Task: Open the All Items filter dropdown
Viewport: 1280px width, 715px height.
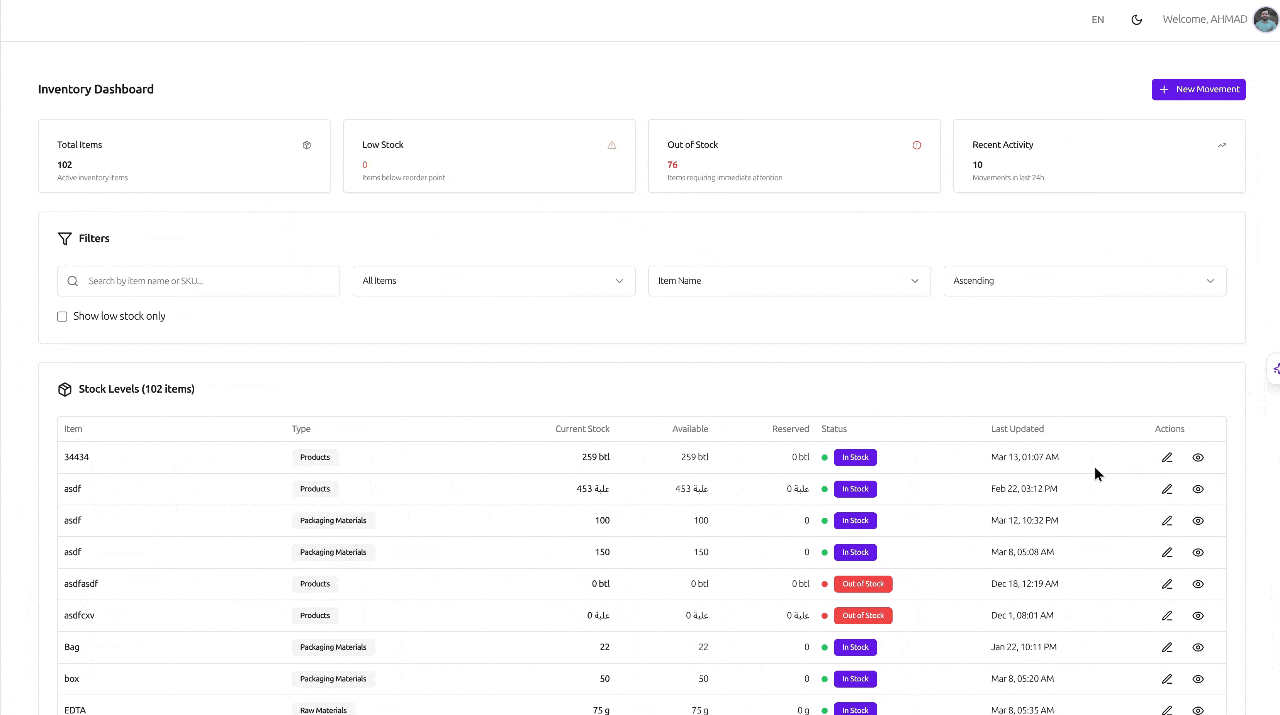Action: pyautogui.click(x=493, y=281)
